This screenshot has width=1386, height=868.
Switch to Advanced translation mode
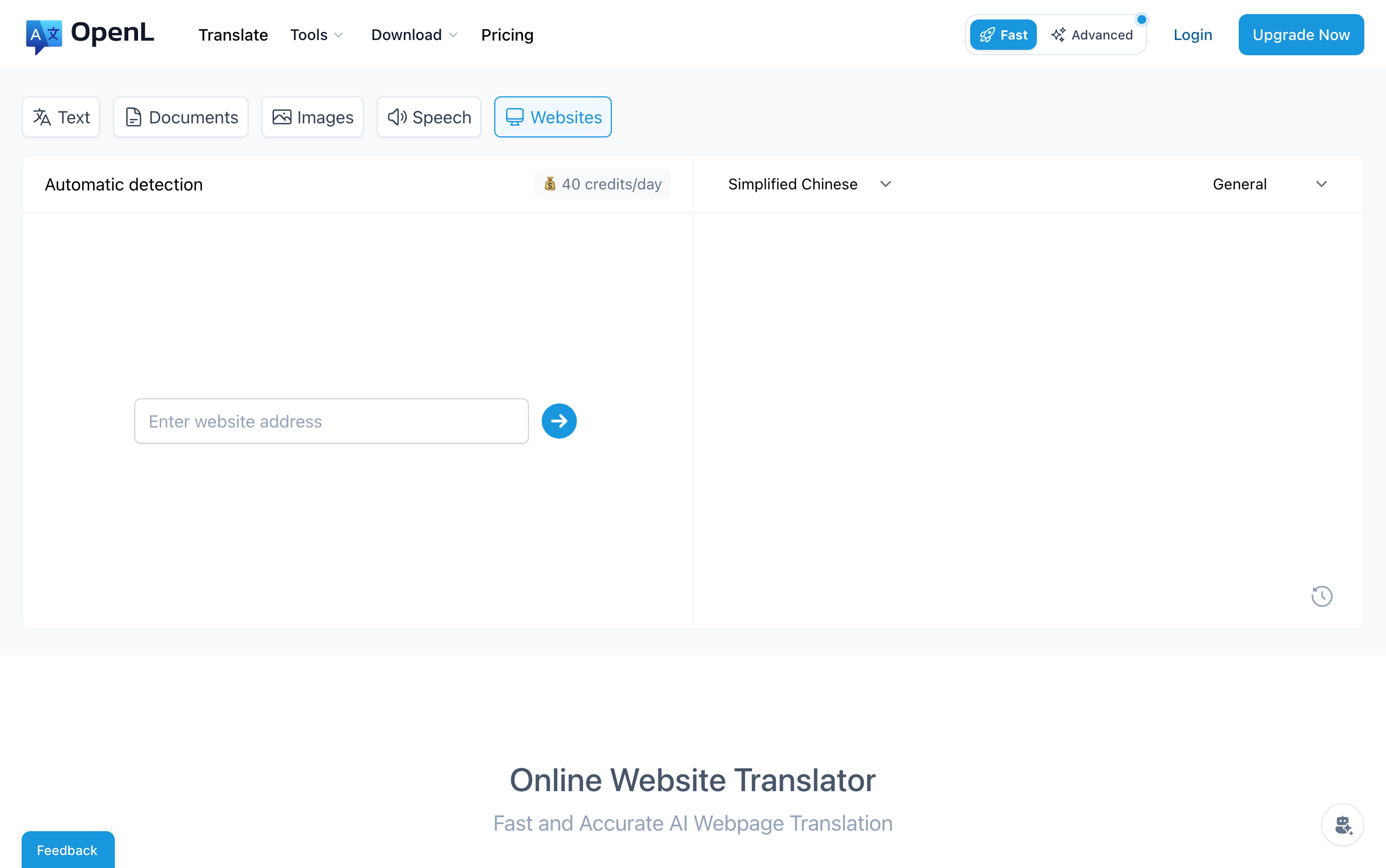pyautogui.click(x=1093, y=35)
